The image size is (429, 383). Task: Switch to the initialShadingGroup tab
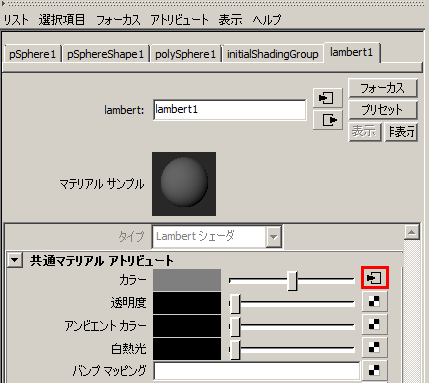coord(273,54)
